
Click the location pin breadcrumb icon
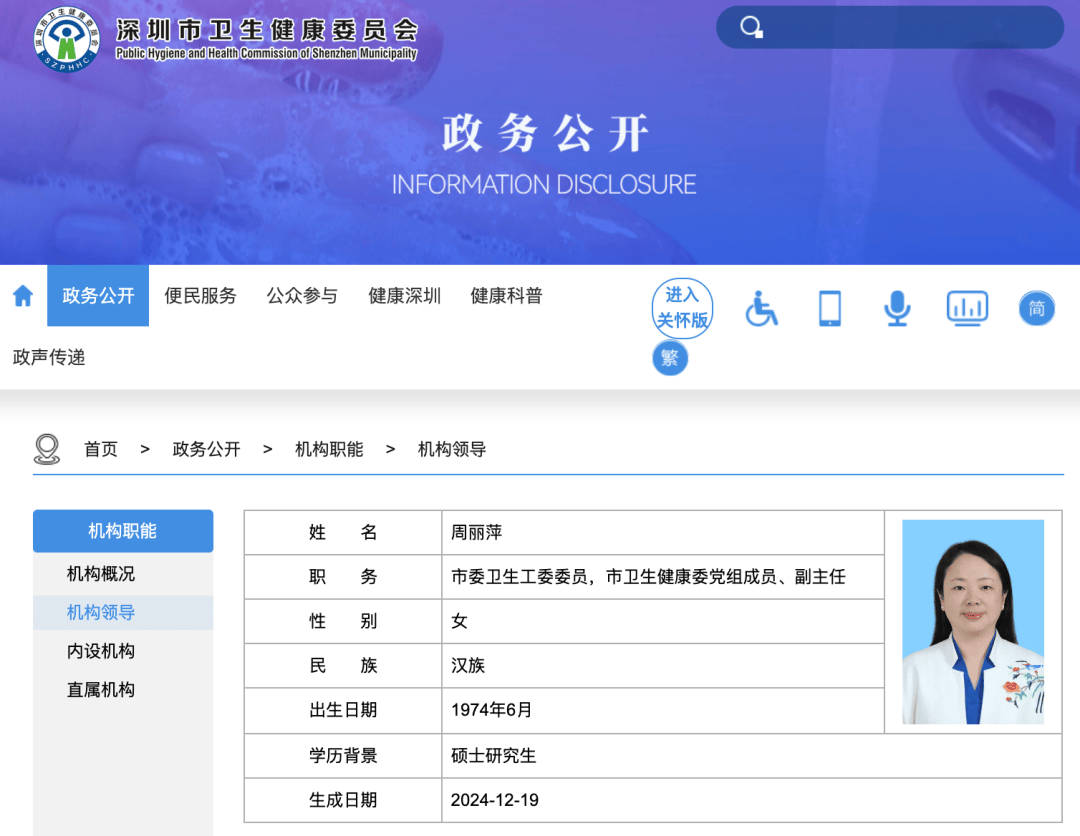click(x=44, y=448)
